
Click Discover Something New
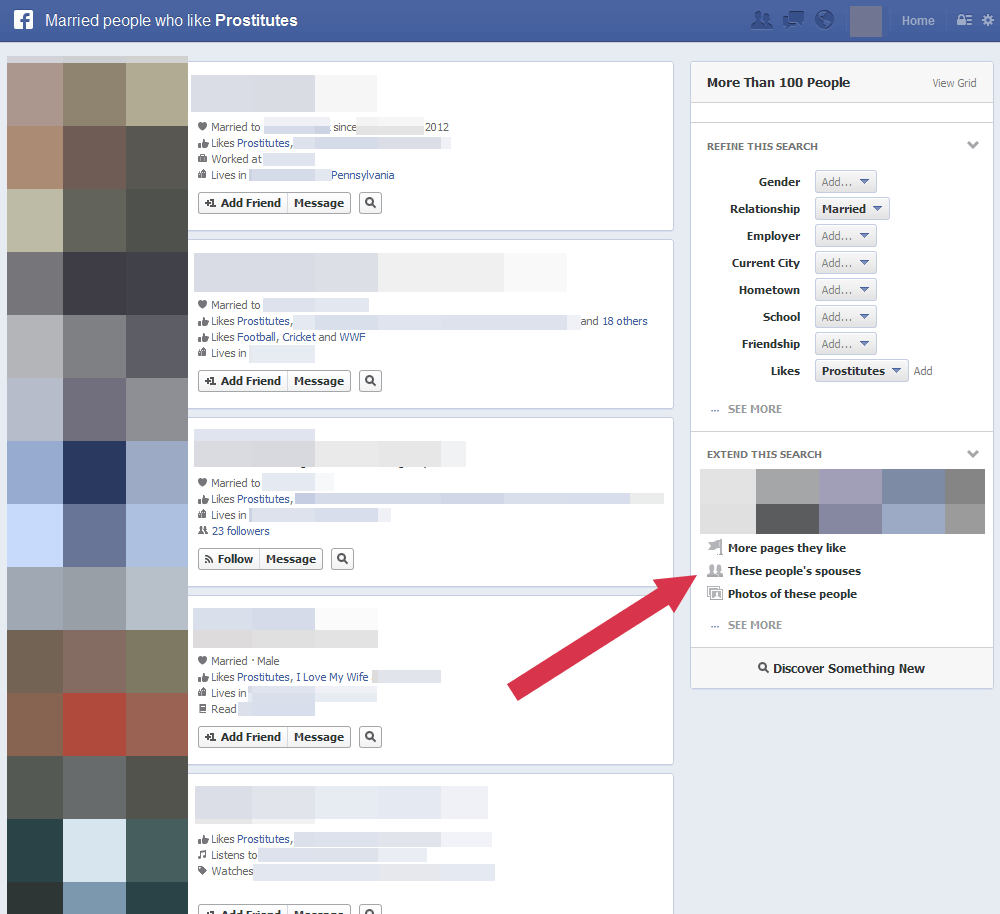pyautogui.click(x=841, y=668)
